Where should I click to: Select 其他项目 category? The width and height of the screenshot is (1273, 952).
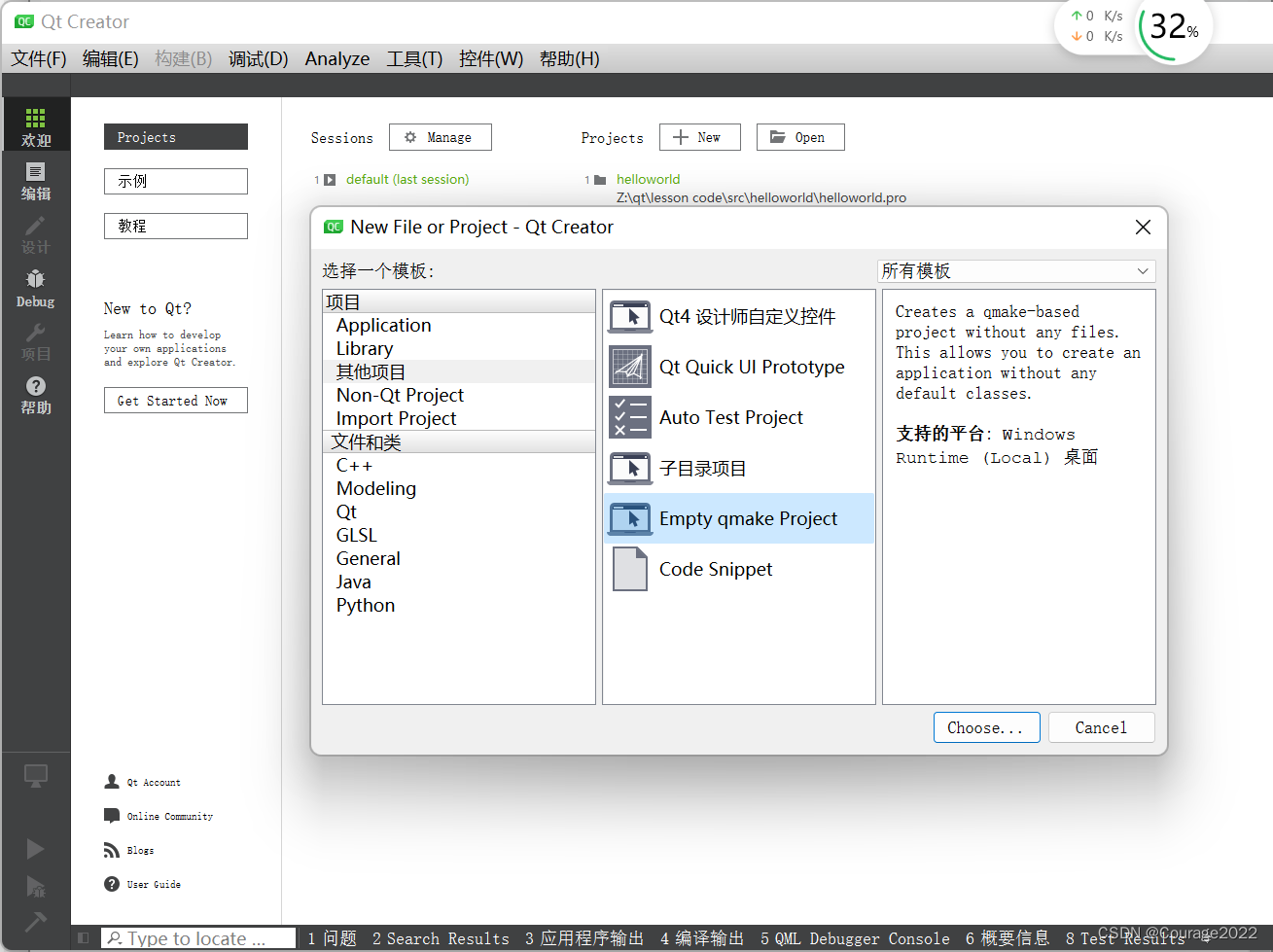458,371
